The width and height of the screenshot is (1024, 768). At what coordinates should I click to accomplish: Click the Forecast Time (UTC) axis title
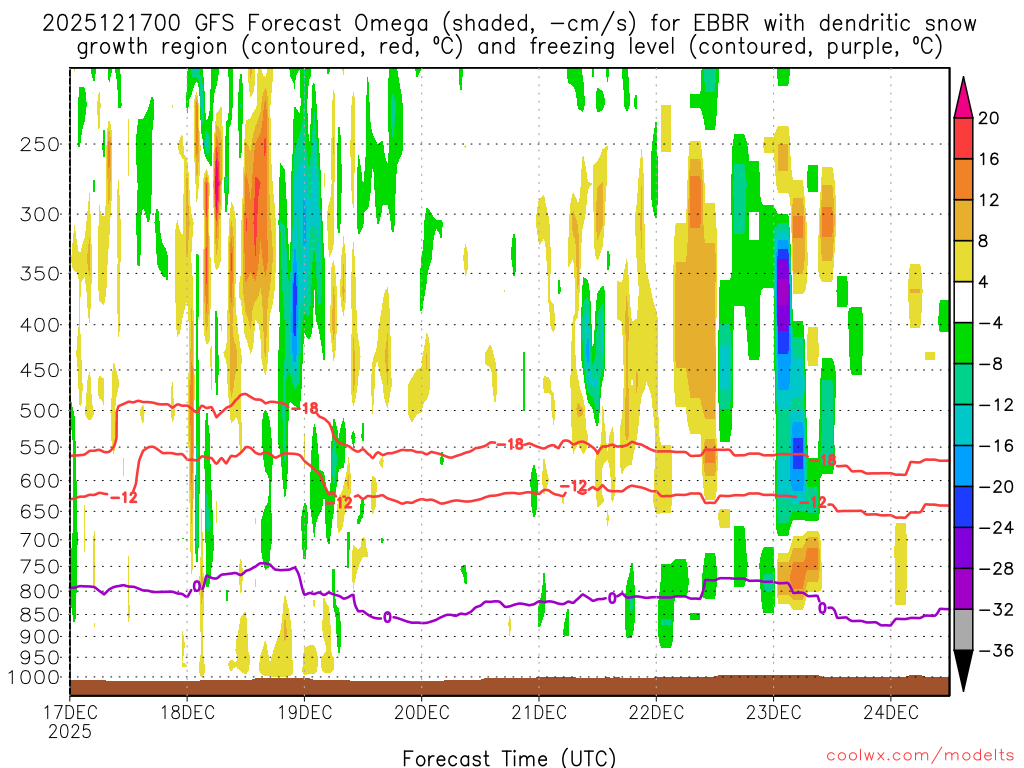click(509, 757)
